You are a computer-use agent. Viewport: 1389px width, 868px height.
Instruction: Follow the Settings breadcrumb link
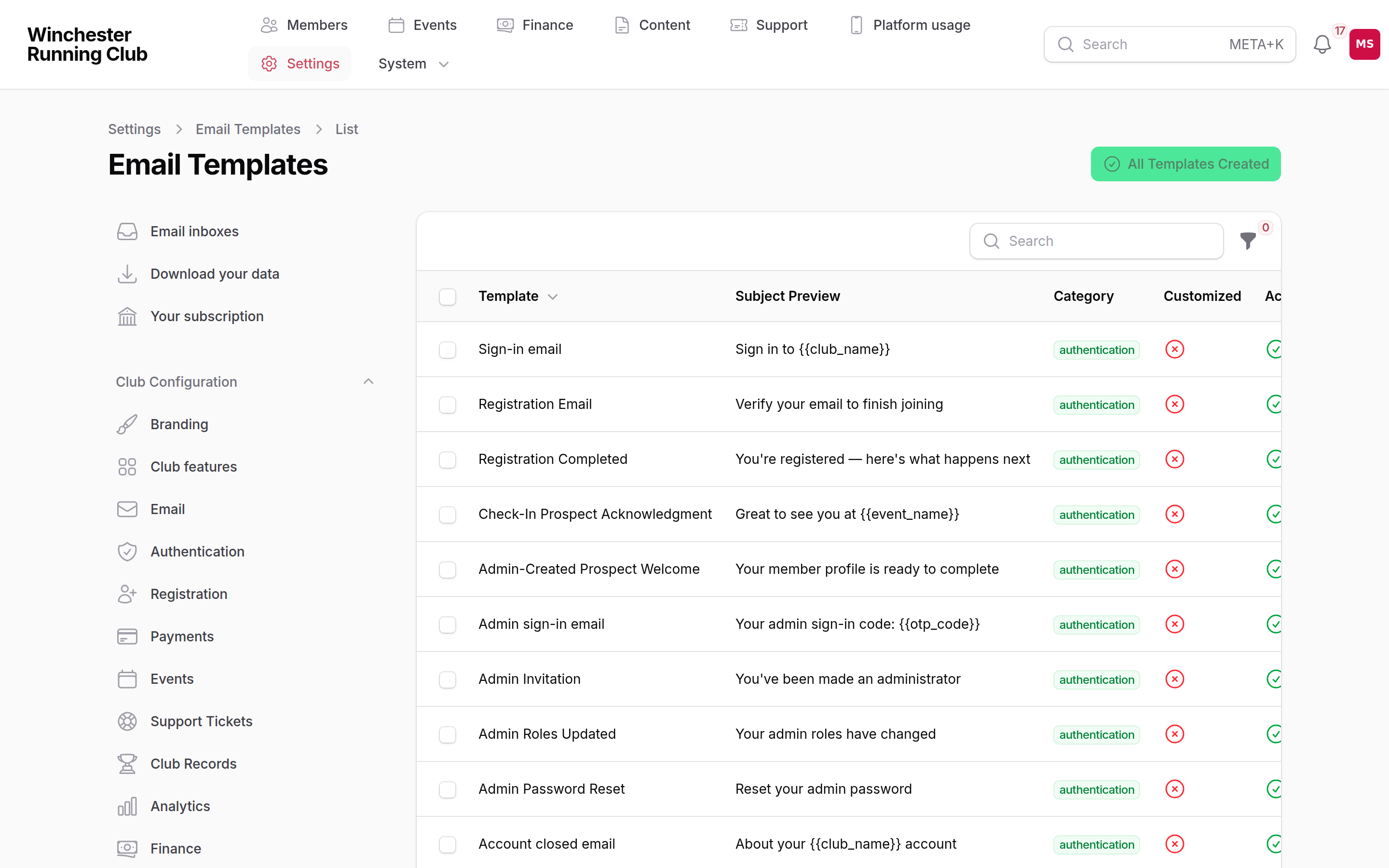tap(134, 129)
